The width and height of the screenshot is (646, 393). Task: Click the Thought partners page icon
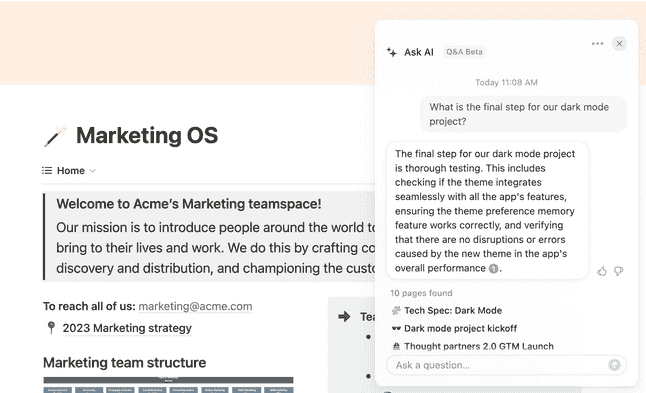tap(396, 346)
